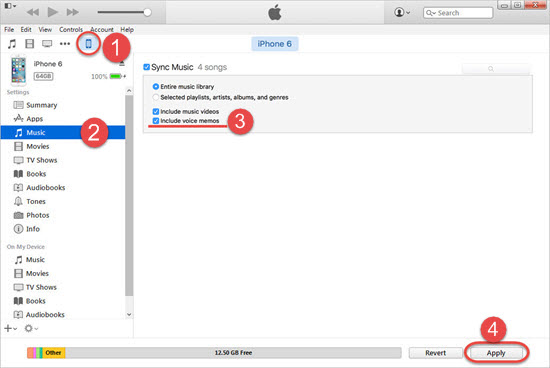
Task: Click the rewind previous track button
Action: click(x=33, y=13)
